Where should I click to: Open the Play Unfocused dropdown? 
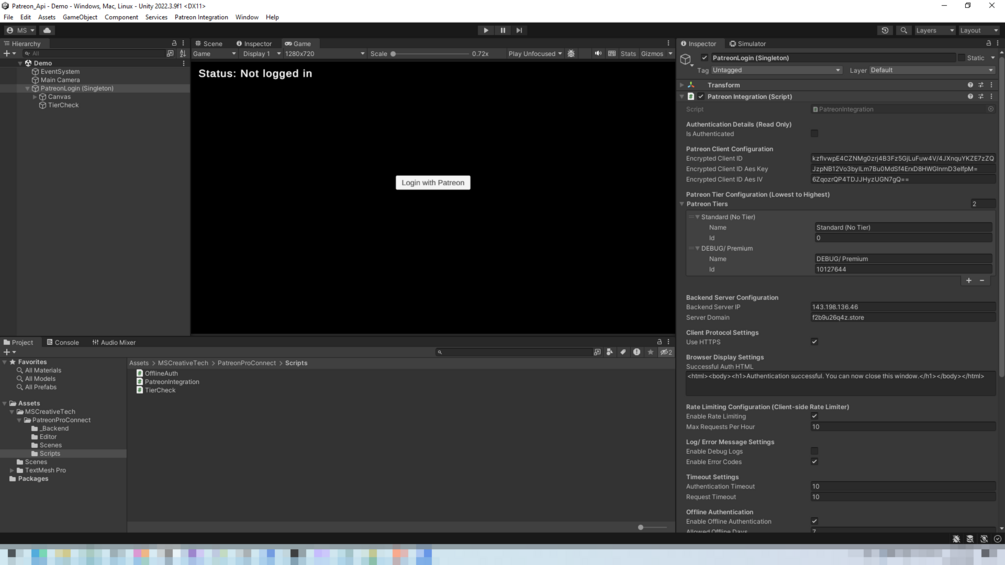(535, 54)
